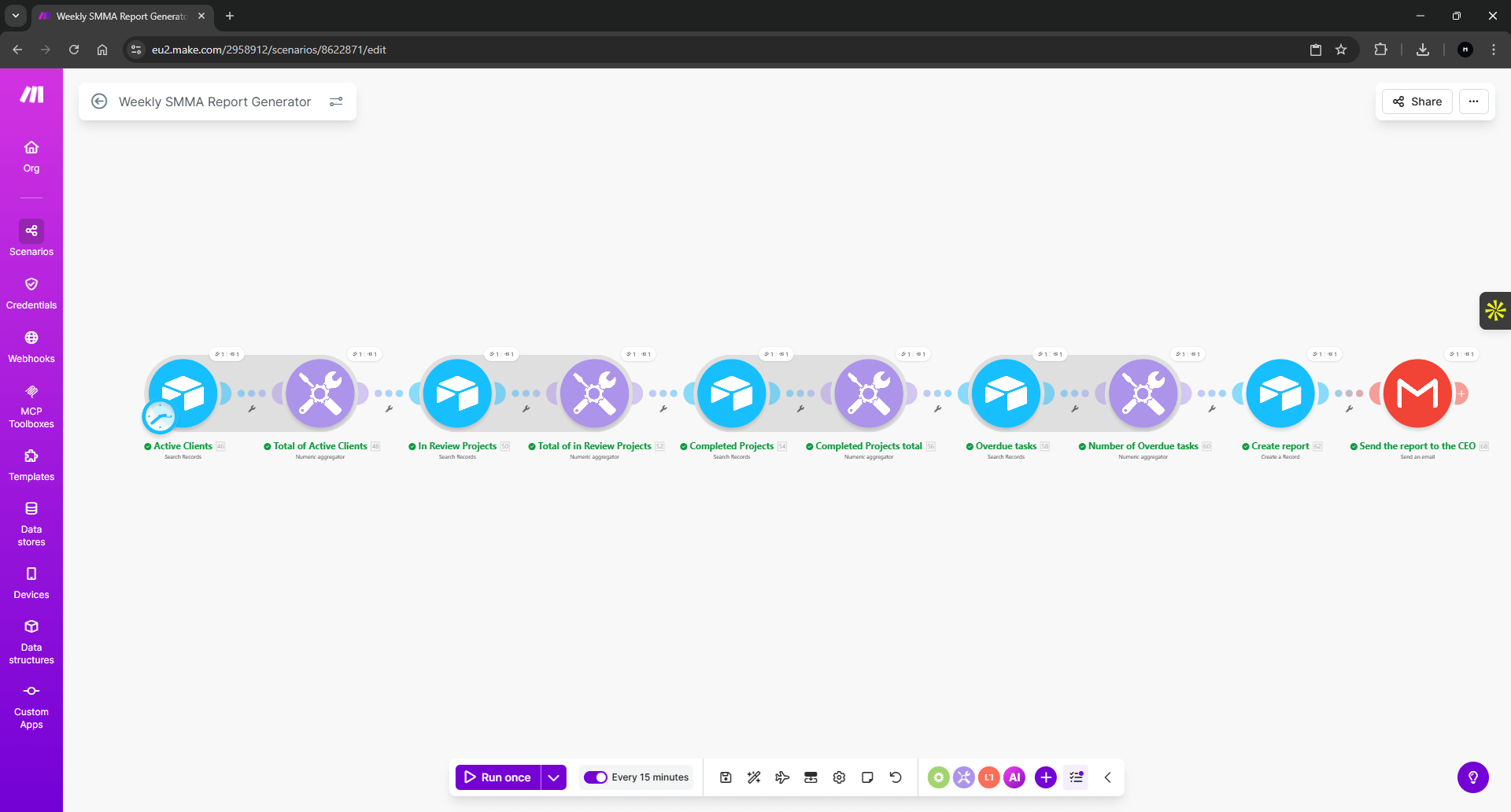Select Data stores in the left sidebar
This screenshot has width=1511, height=812.
point(31,522)
